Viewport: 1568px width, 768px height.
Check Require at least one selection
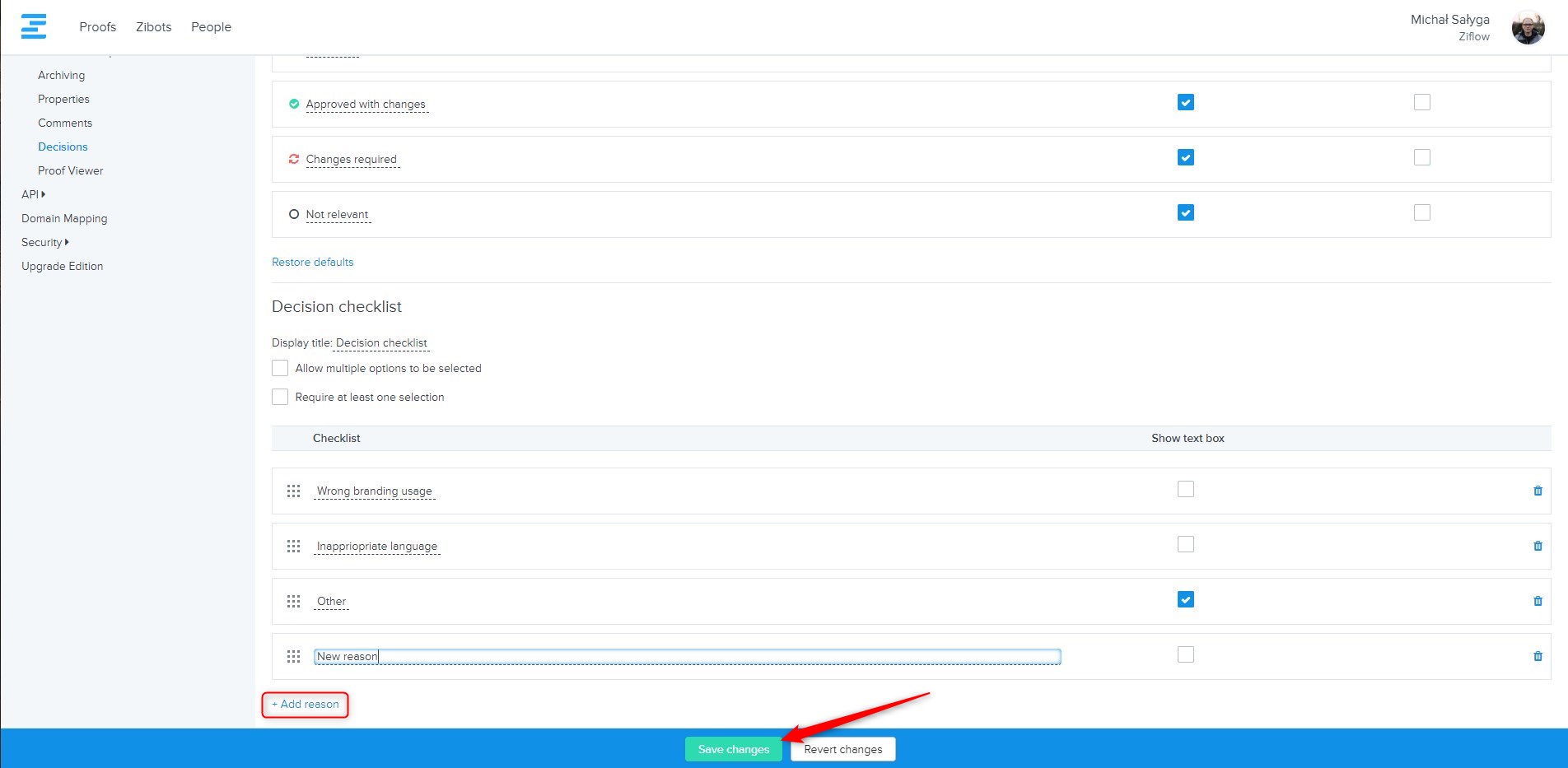pos(280,397)
